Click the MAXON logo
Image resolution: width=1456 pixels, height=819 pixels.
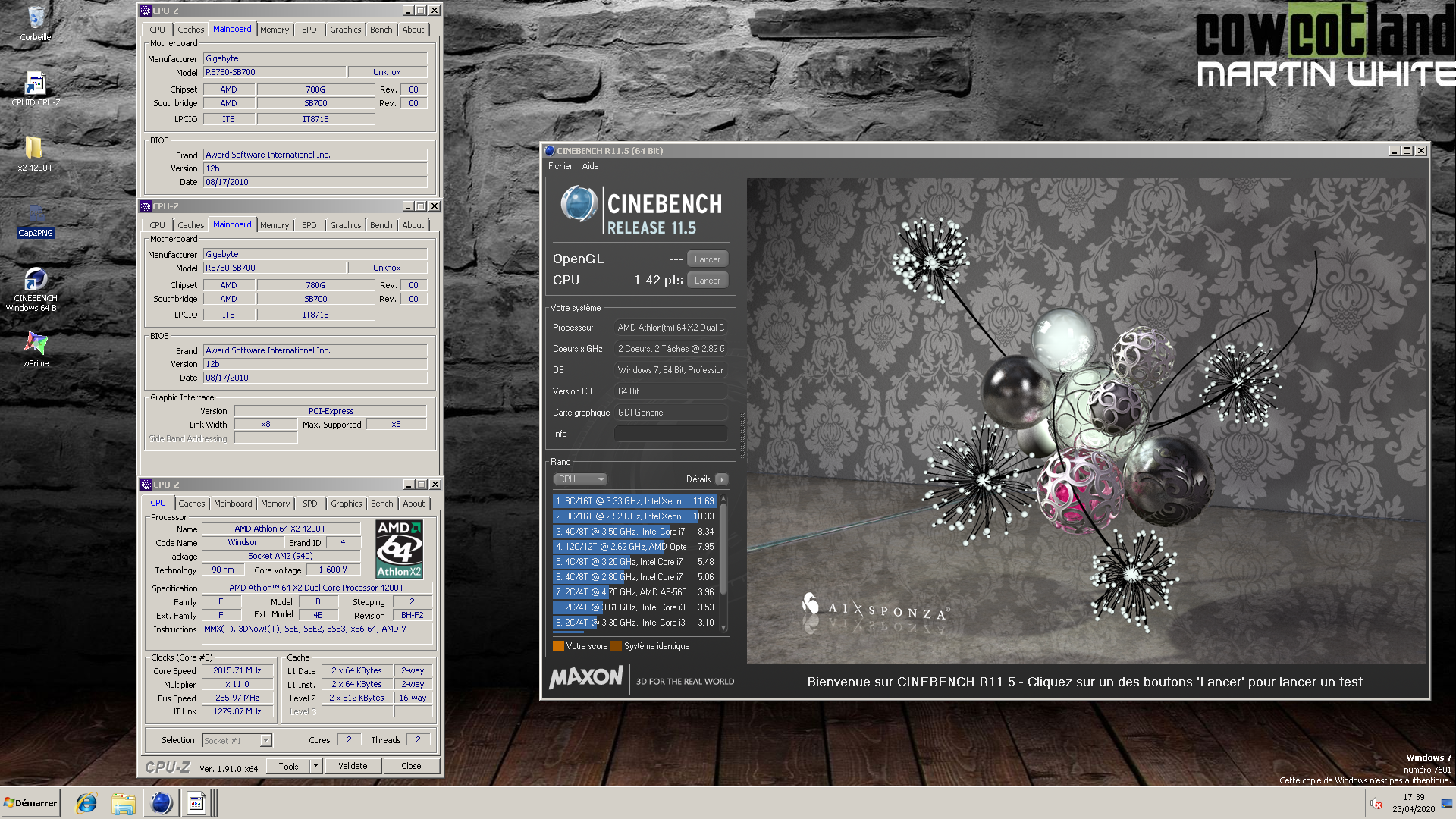coord(586,677)
